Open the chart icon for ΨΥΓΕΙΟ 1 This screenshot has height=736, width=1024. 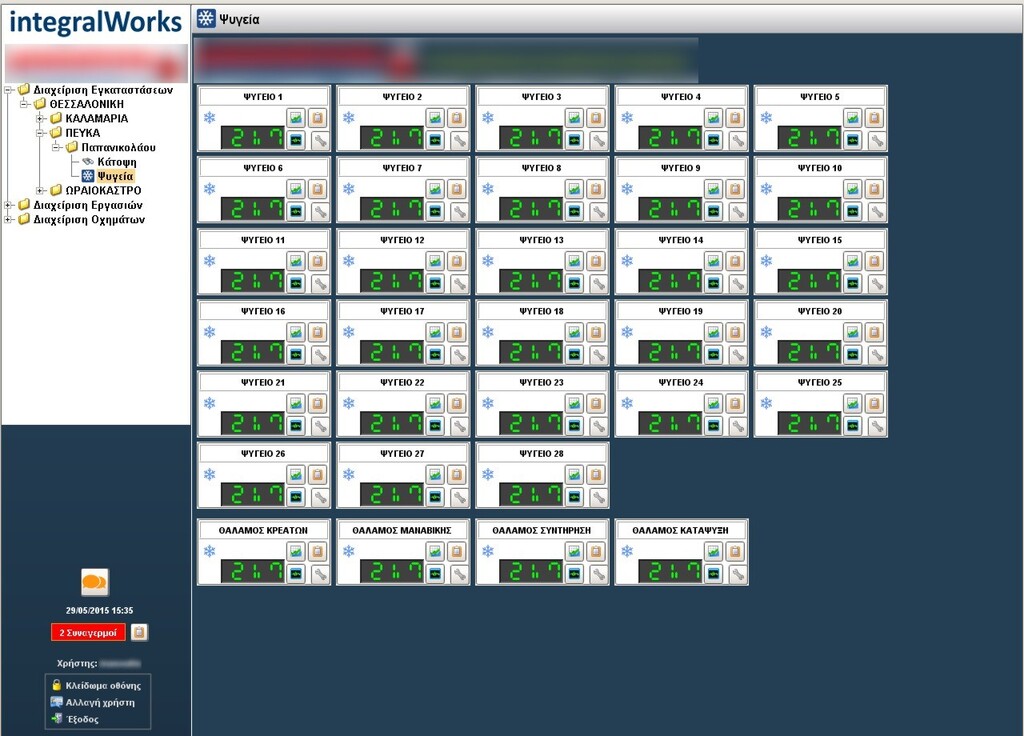pos(296,118)
